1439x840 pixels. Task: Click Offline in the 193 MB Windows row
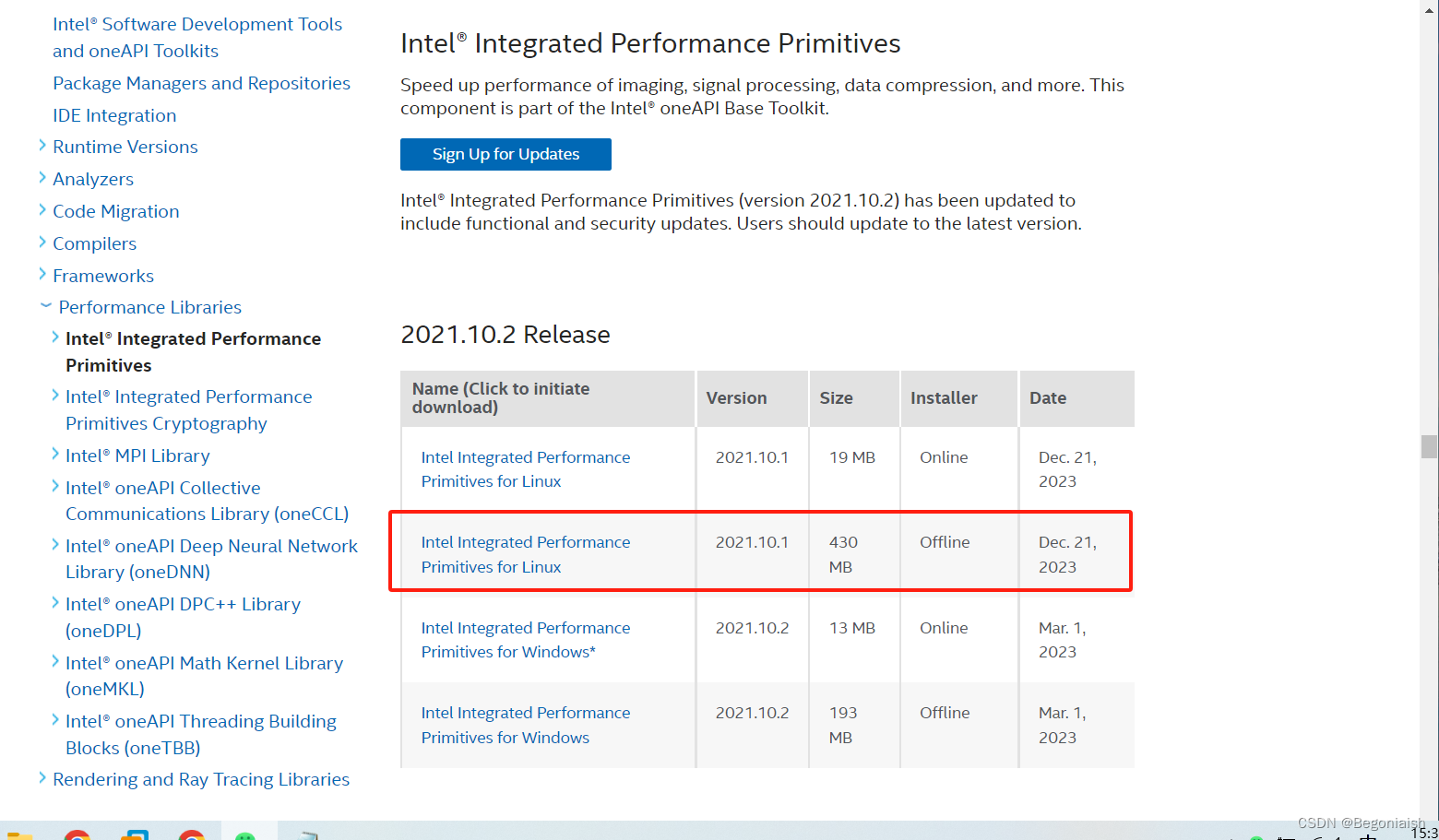click(945, 713)
